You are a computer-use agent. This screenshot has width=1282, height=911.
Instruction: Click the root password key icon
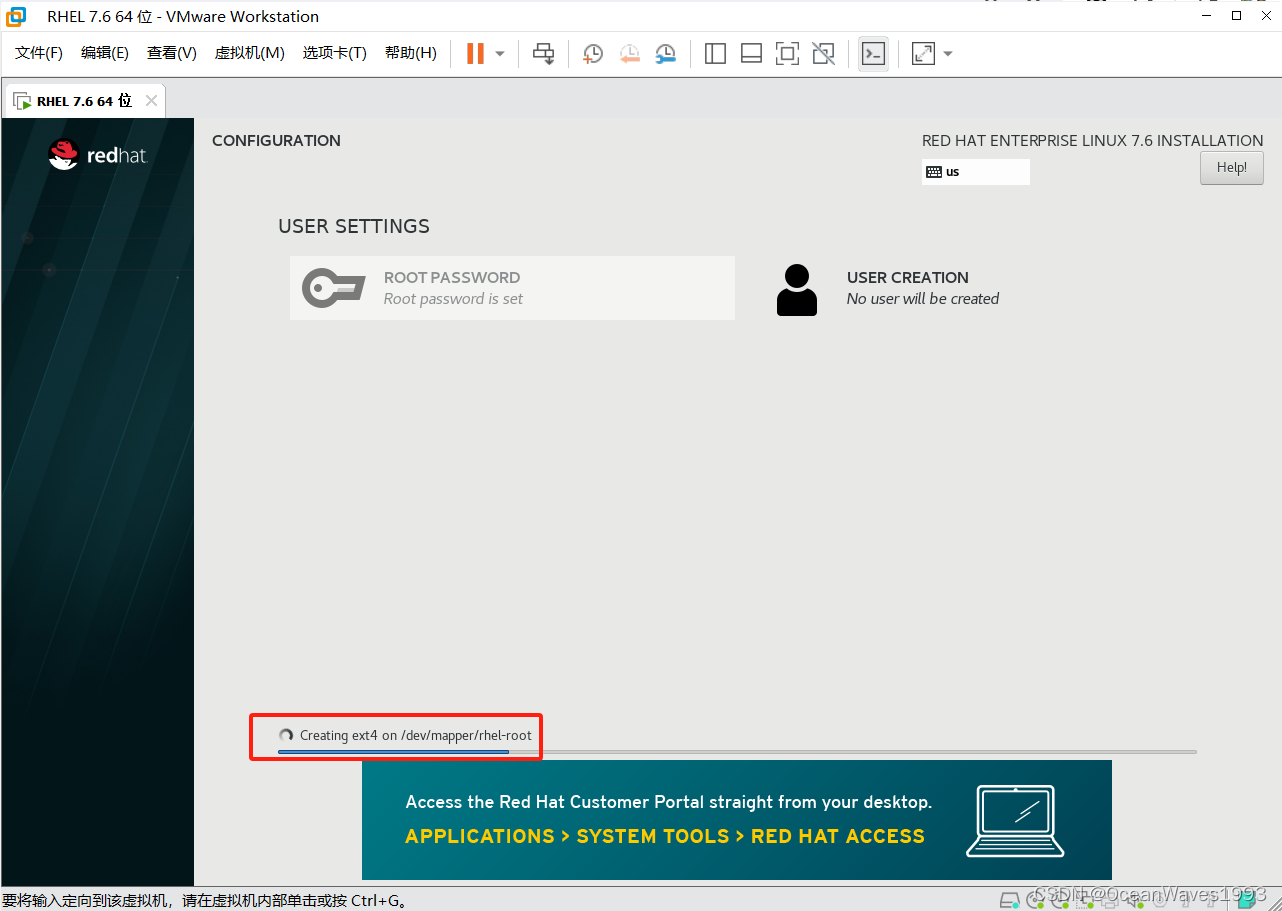pos(333,288)
